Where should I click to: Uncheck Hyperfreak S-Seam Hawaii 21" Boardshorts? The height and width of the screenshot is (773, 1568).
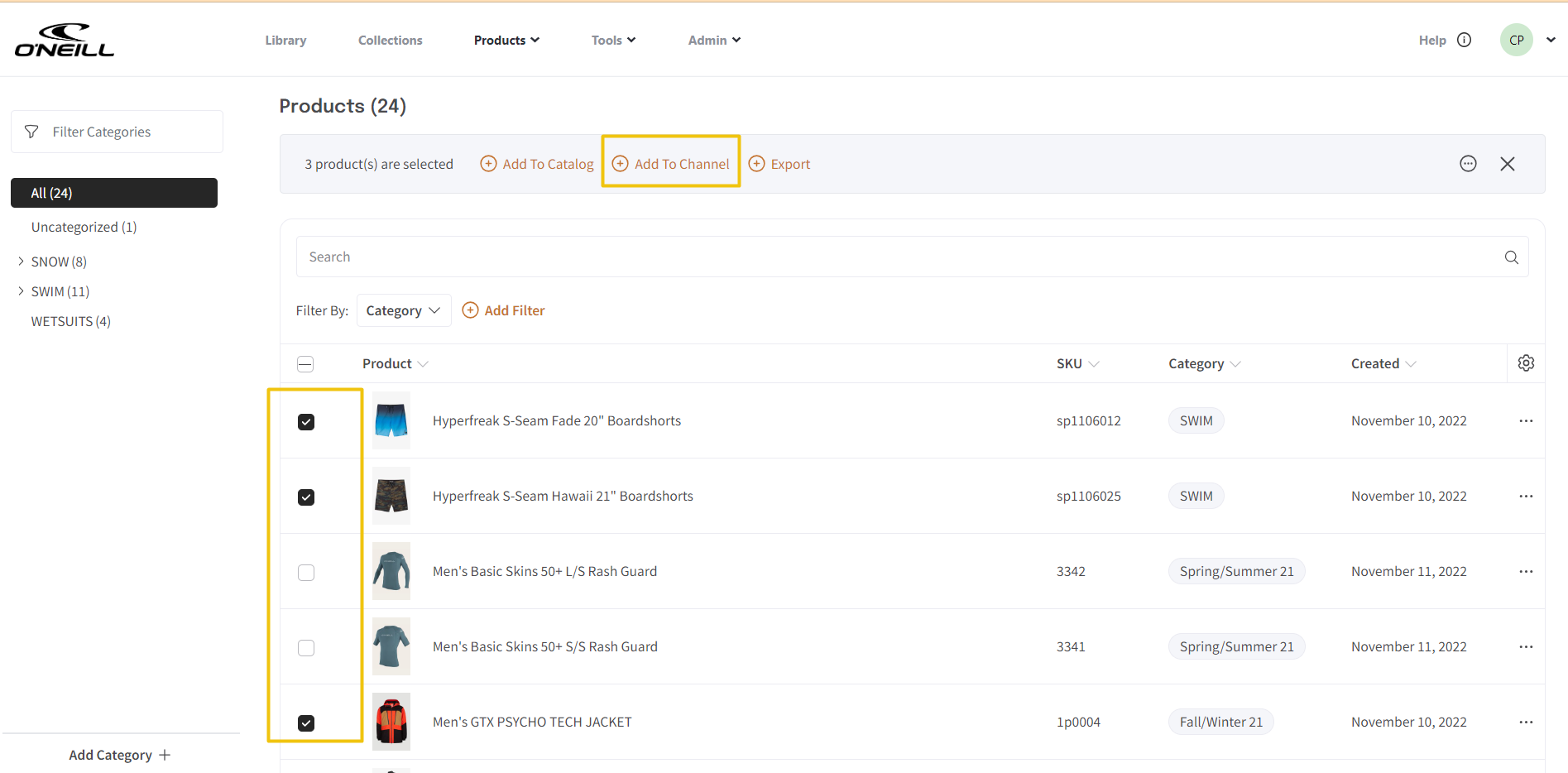point(306,497)
